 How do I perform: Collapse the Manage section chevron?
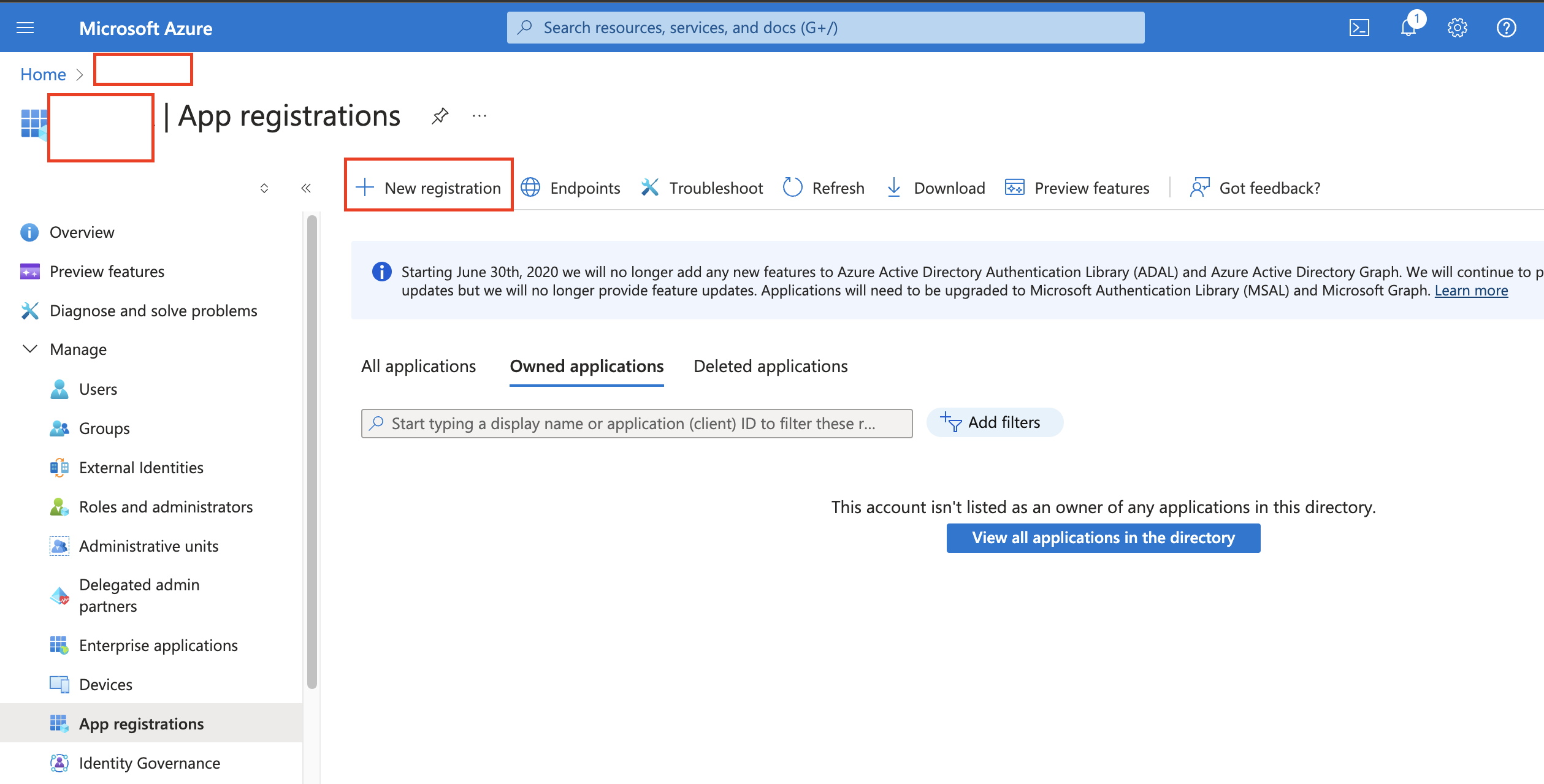(x=29, y=349)
